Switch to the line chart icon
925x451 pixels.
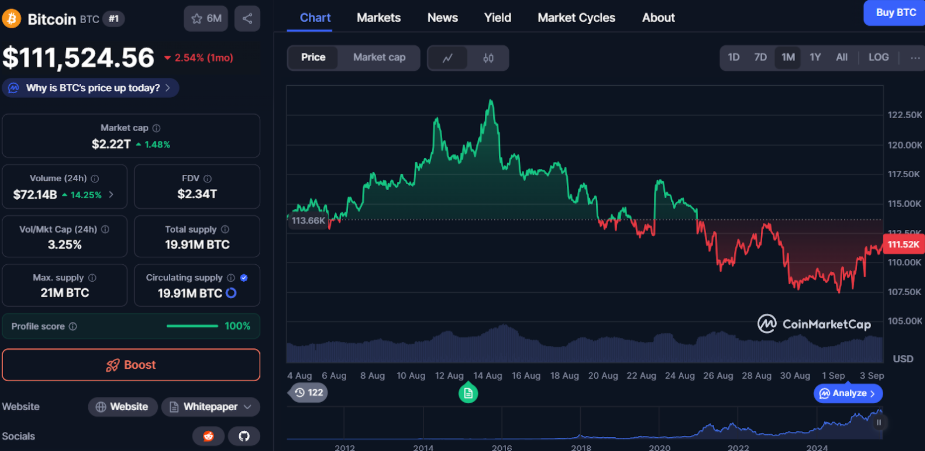pyautogui.click(x=448, y=58)
